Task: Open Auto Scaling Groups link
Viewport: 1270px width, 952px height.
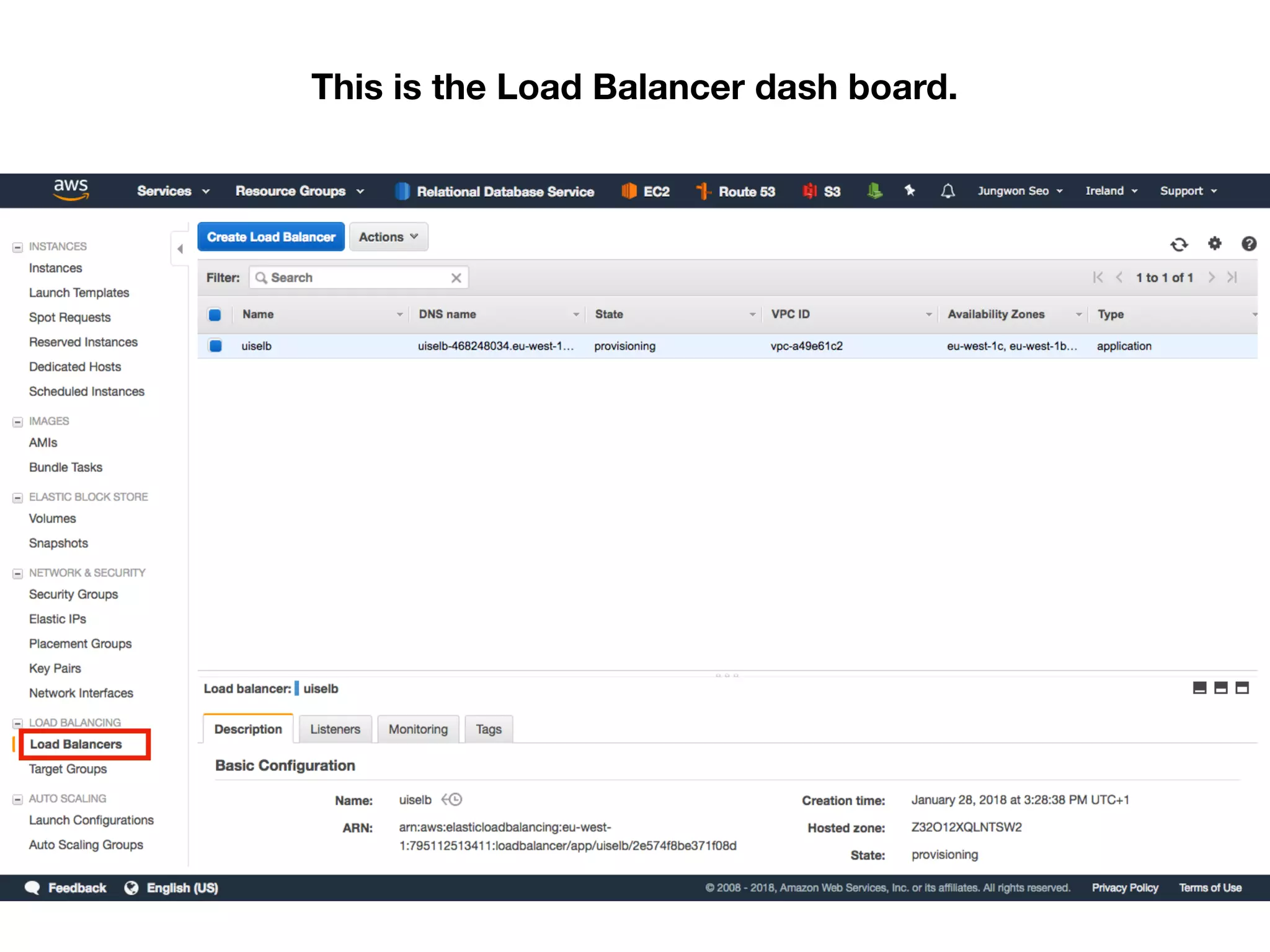Action: pos(86,845)
